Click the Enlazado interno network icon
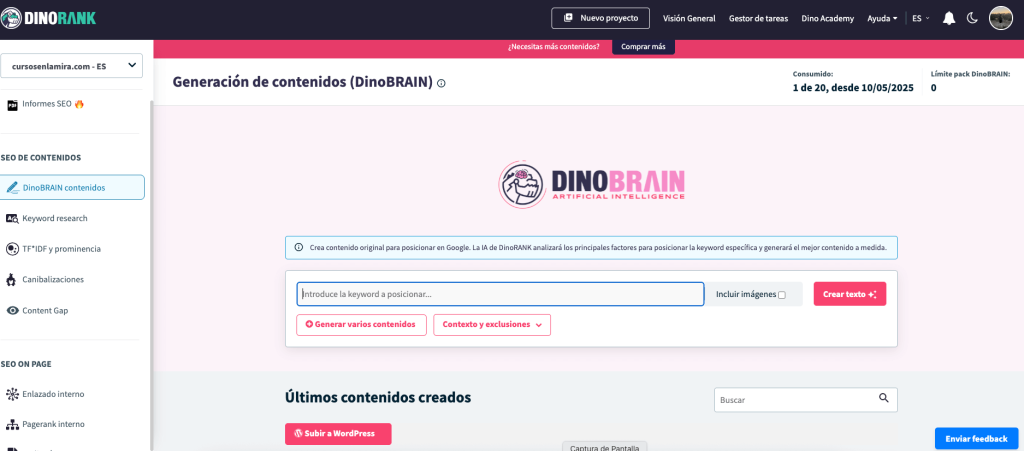 (x=12, y=394)
